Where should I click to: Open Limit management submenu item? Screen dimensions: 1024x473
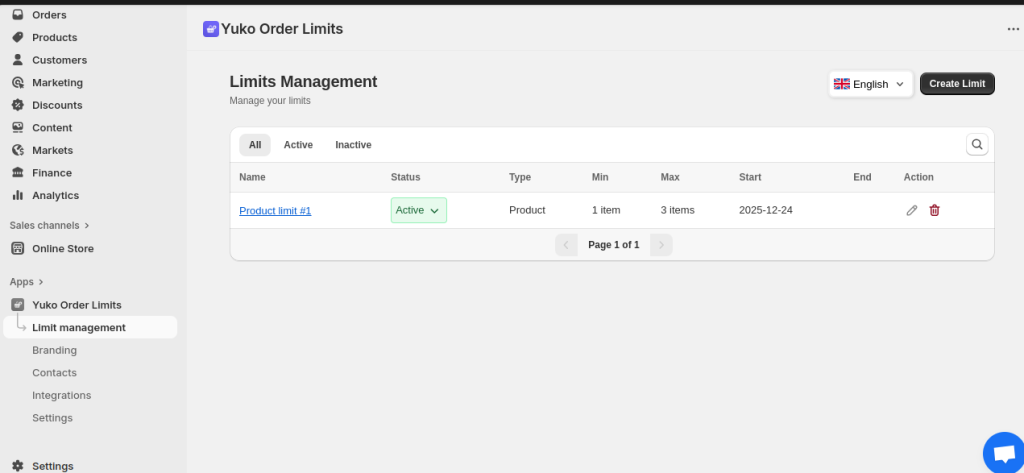pyautogui.click(x=90, y=327)
